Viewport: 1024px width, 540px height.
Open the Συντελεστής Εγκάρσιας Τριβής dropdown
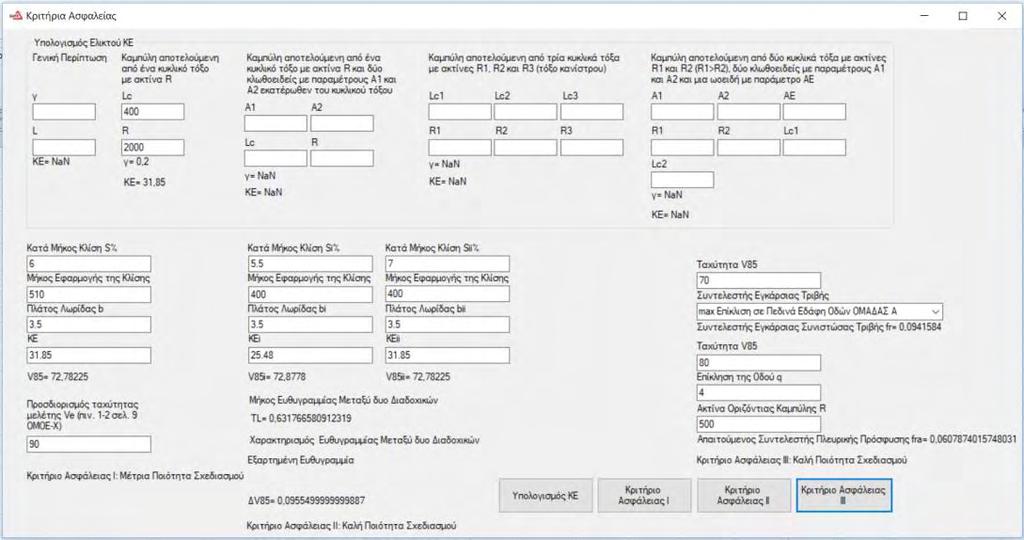coord(820,311)
